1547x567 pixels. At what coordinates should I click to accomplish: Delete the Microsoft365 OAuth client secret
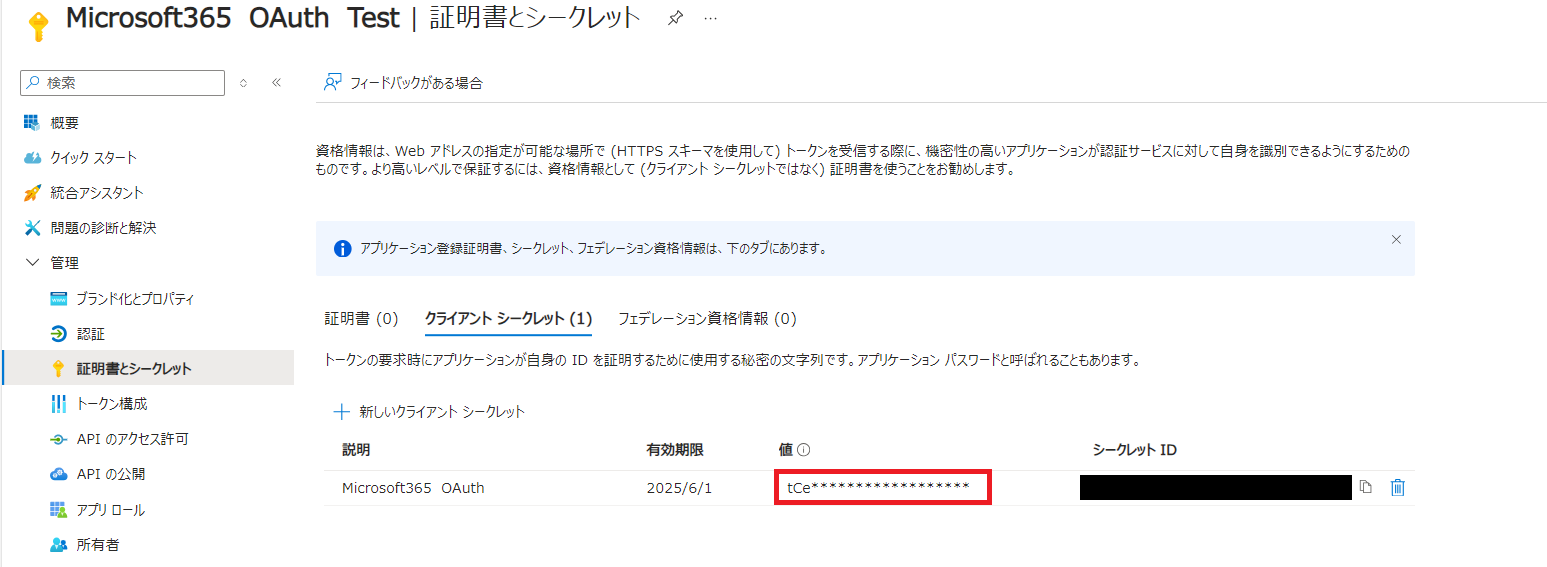point(1398,488)
